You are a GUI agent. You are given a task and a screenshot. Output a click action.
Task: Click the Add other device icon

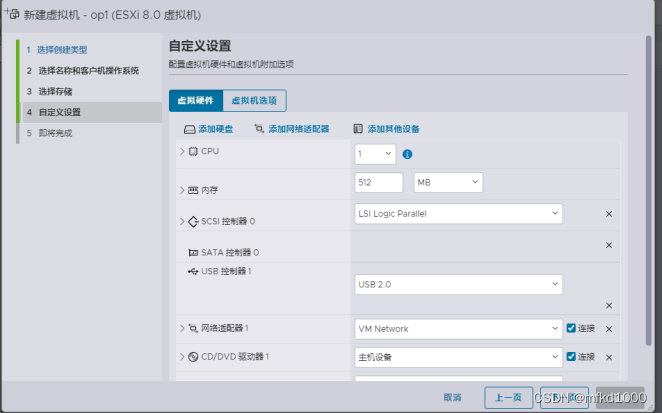click(x=358, y=129)
